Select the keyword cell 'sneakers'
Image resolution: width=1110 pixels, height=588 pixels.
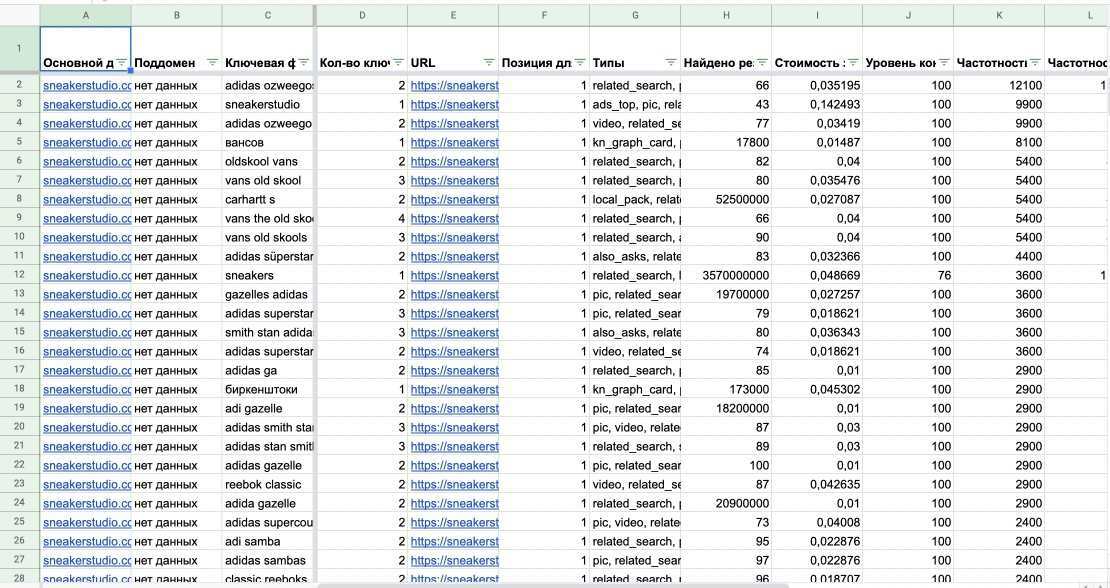(268, 275)
